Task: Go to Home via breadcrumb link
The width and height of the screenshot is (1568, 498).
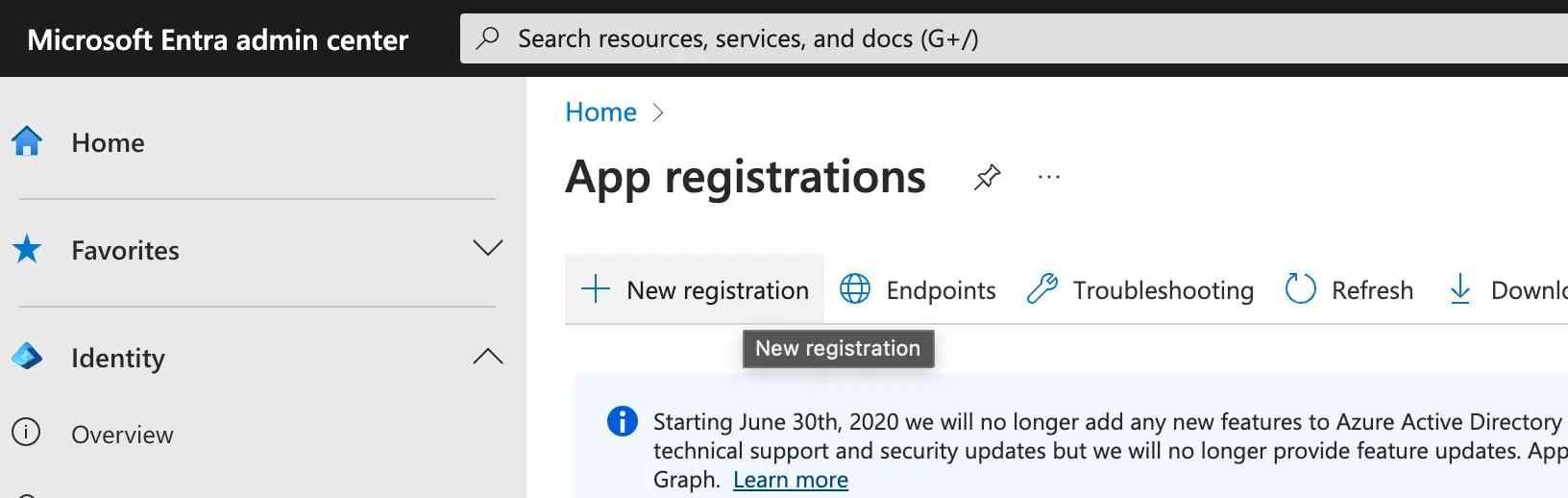Action: pyautogui.click(x=600, y=112)
